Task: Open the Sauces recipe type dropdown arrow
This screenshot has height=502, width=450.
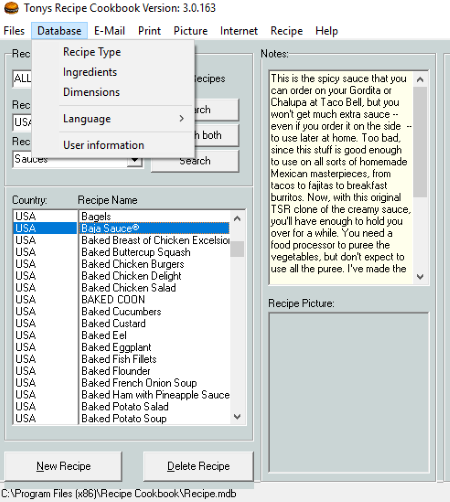Action: pyautogui.click(x=135, y=161)
